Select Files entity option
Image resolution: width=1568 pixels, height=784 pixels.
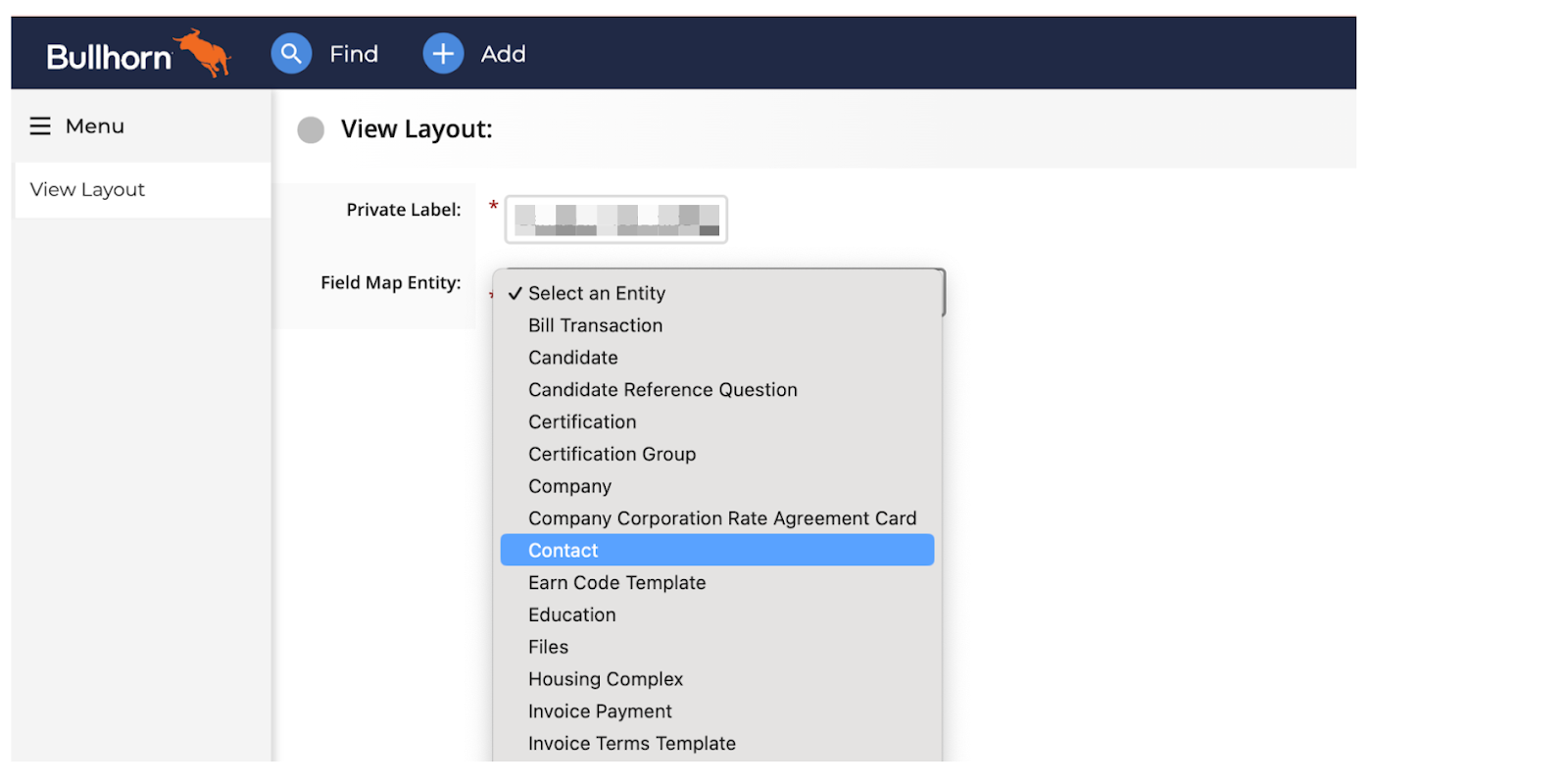pyautogui.click(x=548, y=648)
